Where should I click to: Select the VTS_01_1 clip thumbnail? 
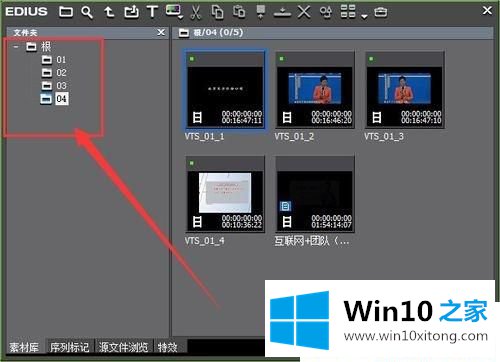(225, 89)
